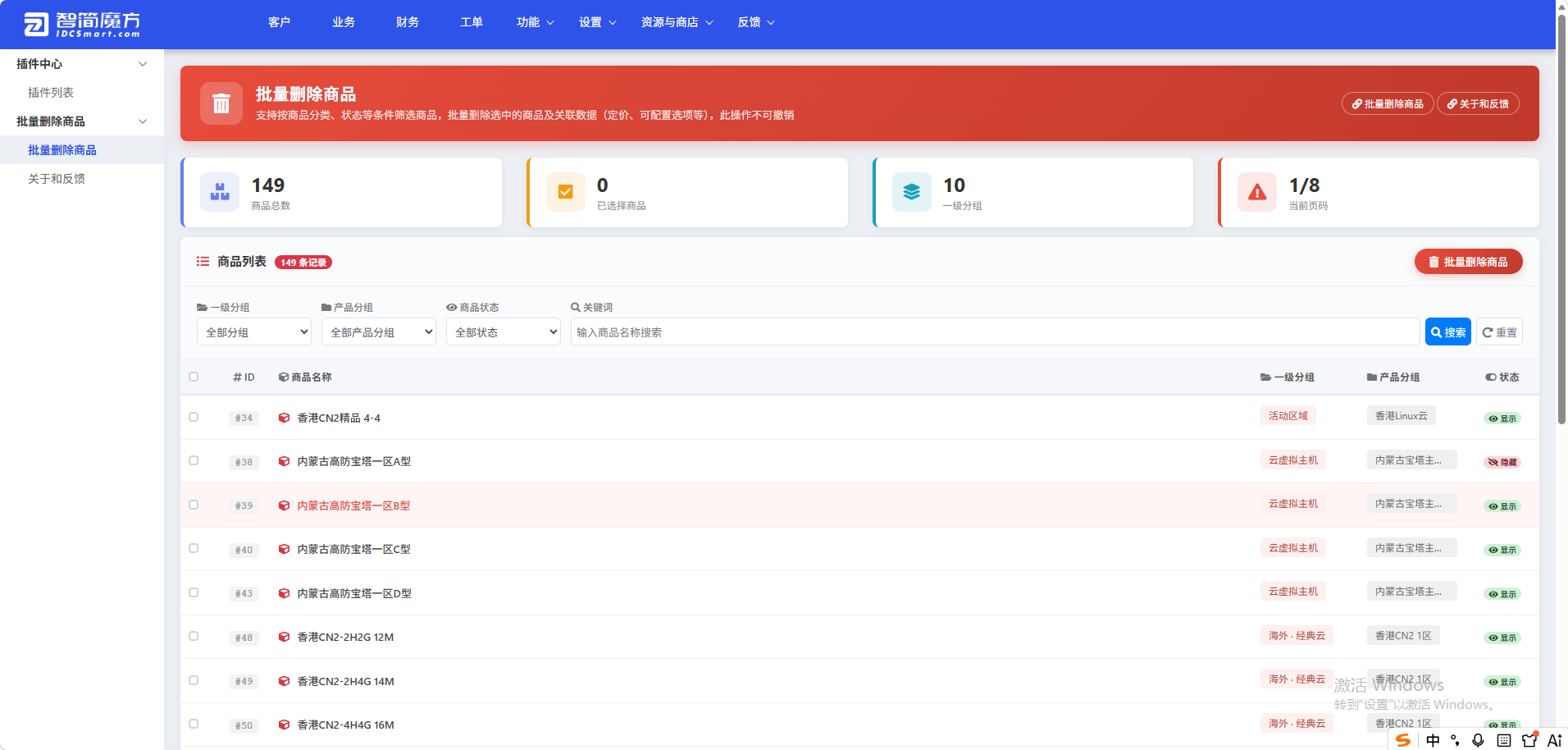The height and width of the screenshot is (750, 1568).
Task: Click the cube icon for 内蒙古高防宝塔一区D型
Action: point(284,593)
